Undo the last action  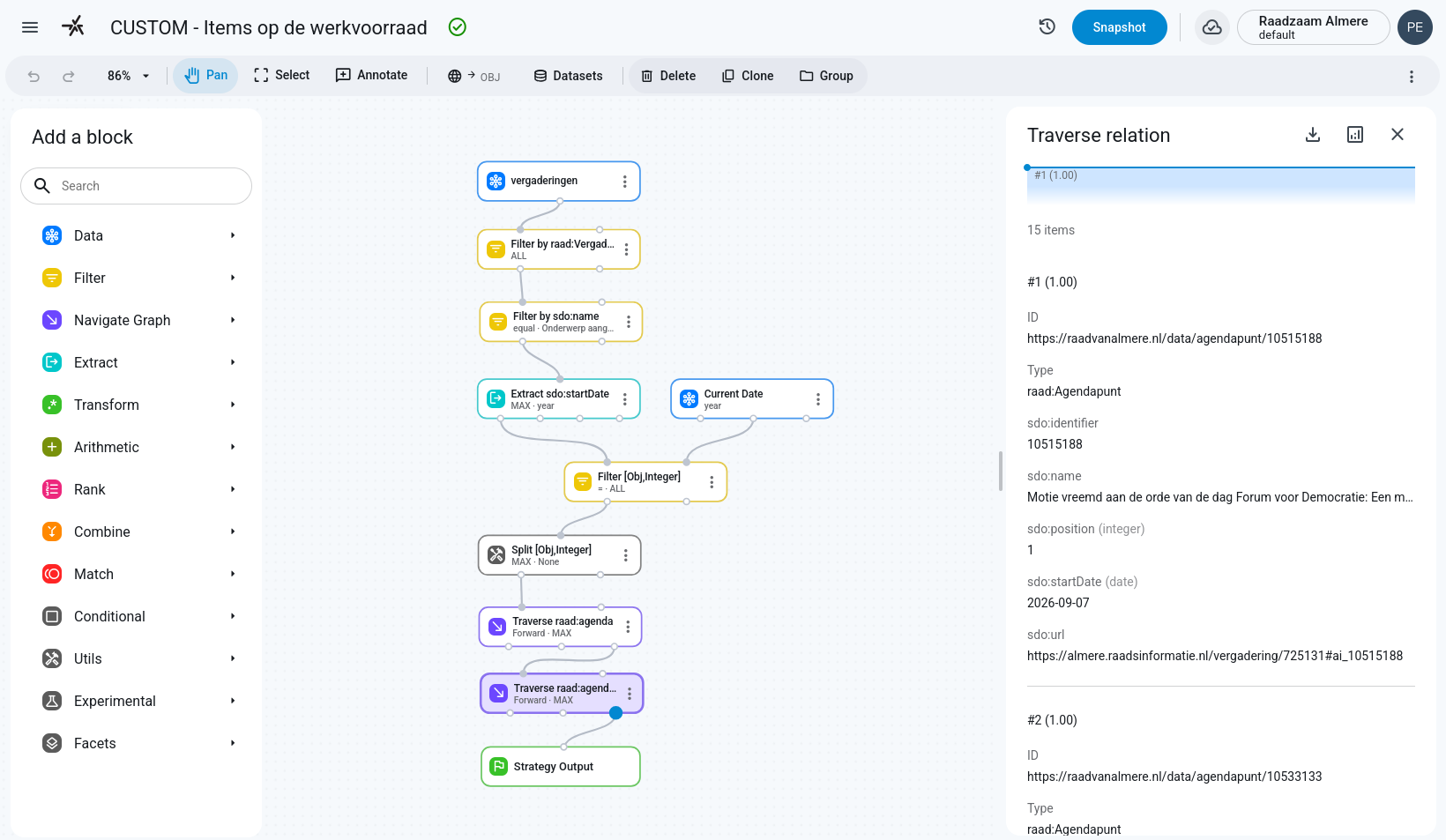[34, 76]
